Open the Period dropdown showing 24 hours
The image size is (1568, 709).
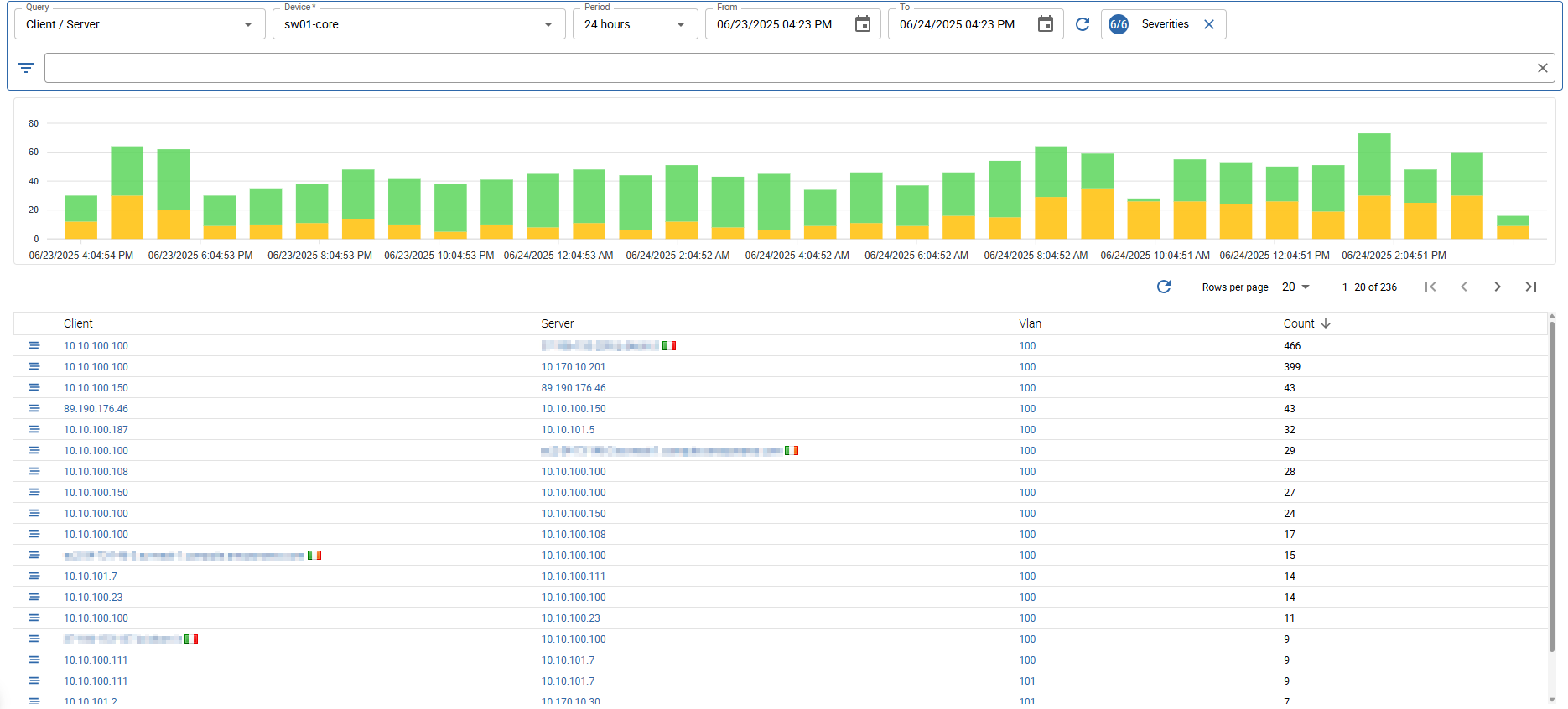pos(635,24)
